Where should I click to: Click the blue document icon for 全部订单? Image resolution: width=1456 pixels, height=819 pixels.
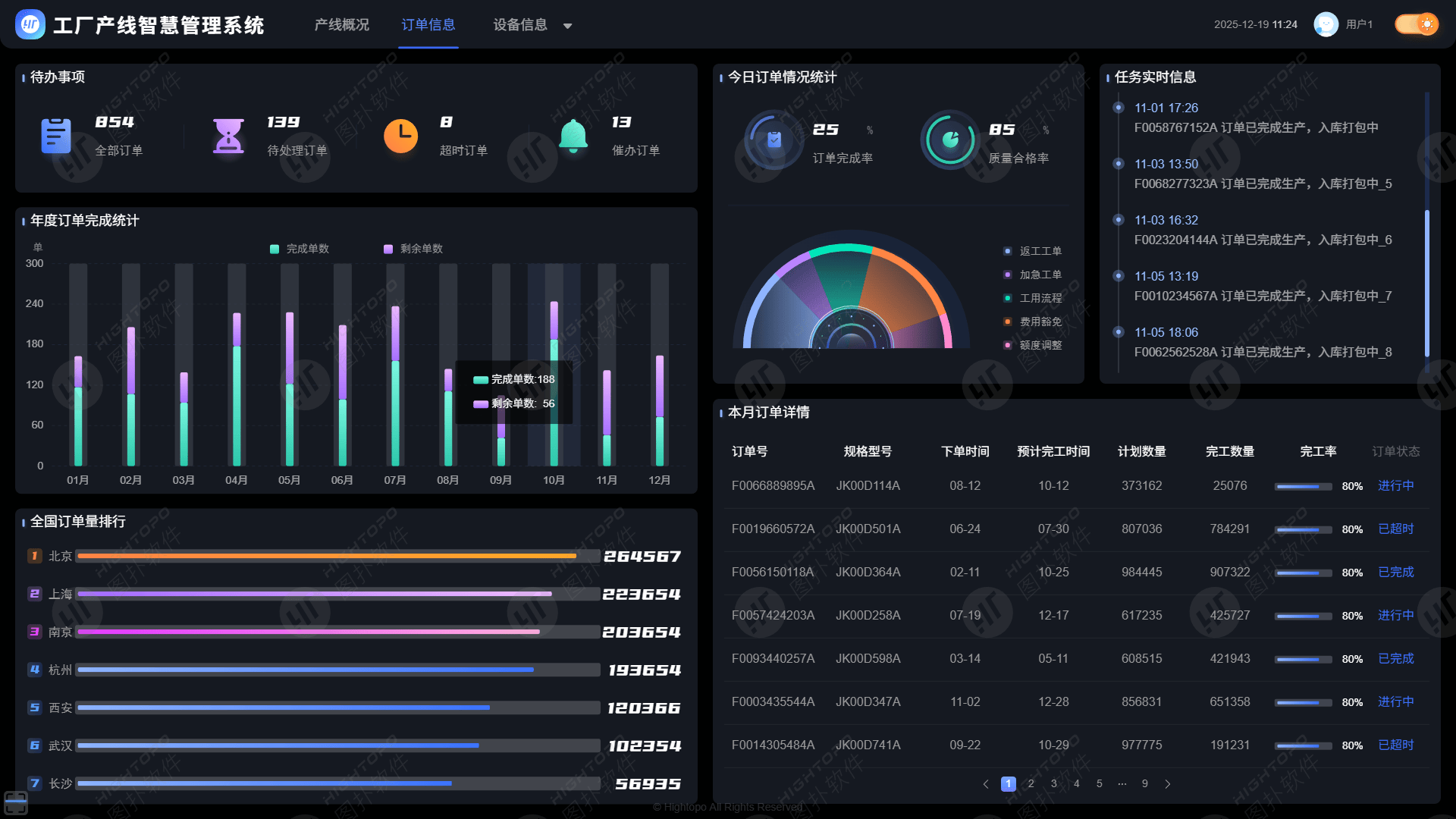point(56,136)
